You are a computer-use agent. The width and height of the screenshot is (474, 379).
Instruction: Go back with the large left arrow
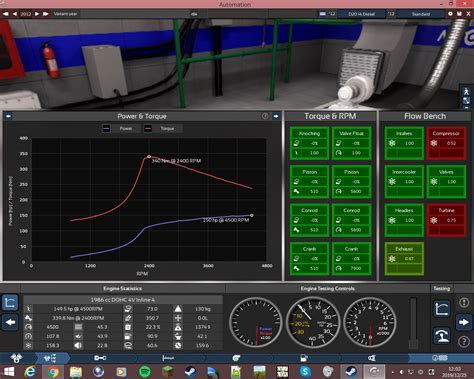point(10,322)
